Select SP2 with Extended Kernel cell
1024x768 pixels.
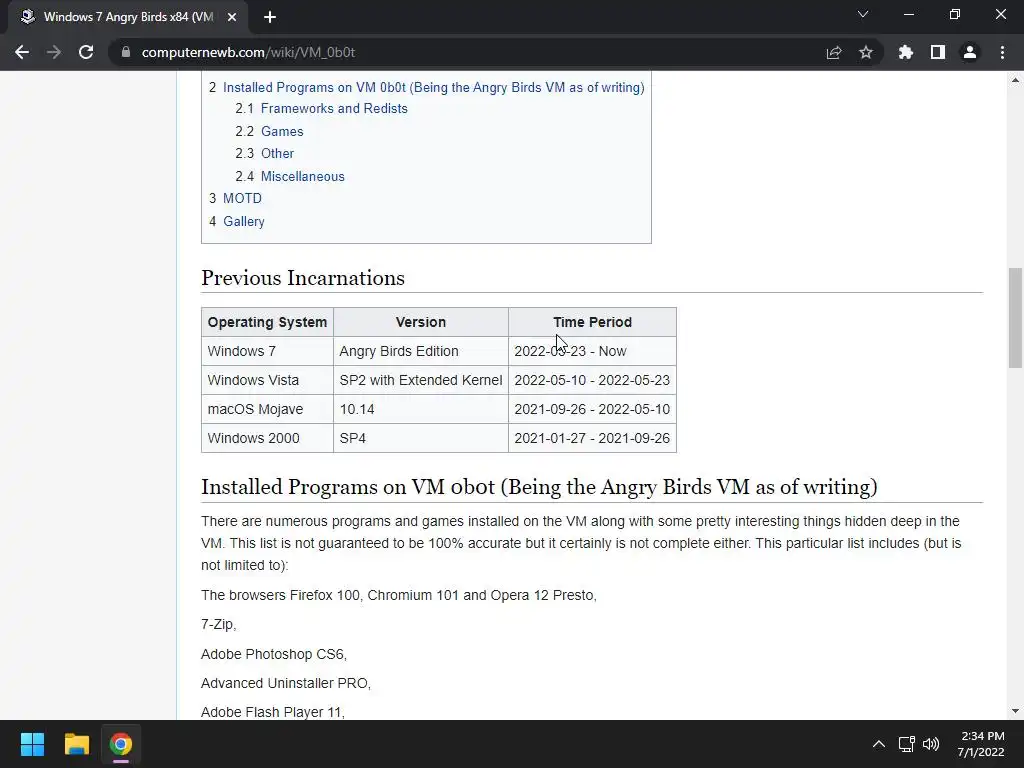(x=421, y=380)
